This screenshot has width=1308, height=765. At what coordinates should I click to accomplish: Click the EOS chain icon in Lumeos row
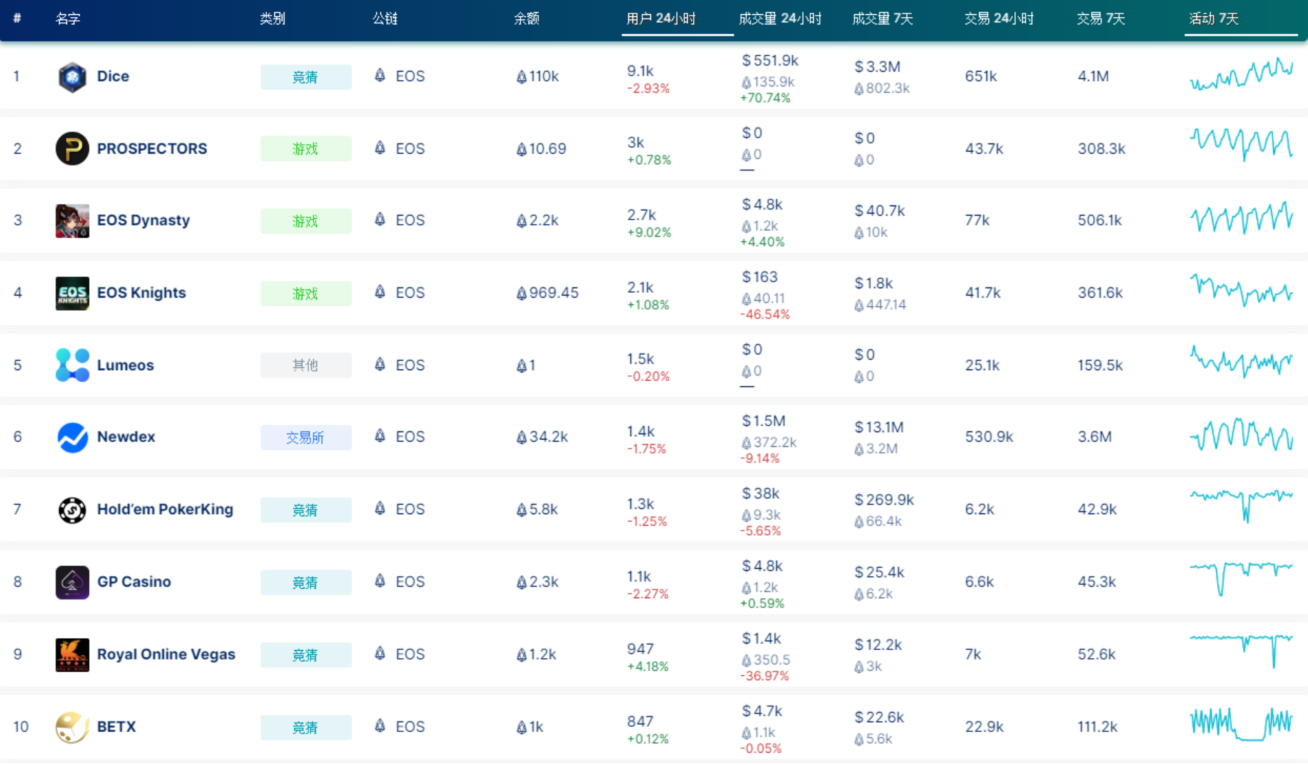380,364
